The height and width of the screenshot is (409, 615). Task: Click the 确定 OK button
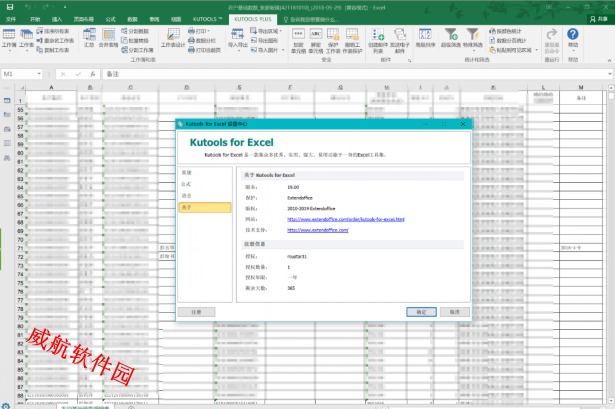[421, 312]
